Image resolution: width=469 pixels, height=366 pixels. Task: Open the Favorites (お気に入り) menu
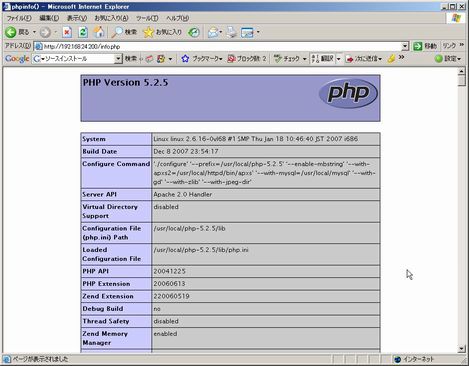point(111,18)
